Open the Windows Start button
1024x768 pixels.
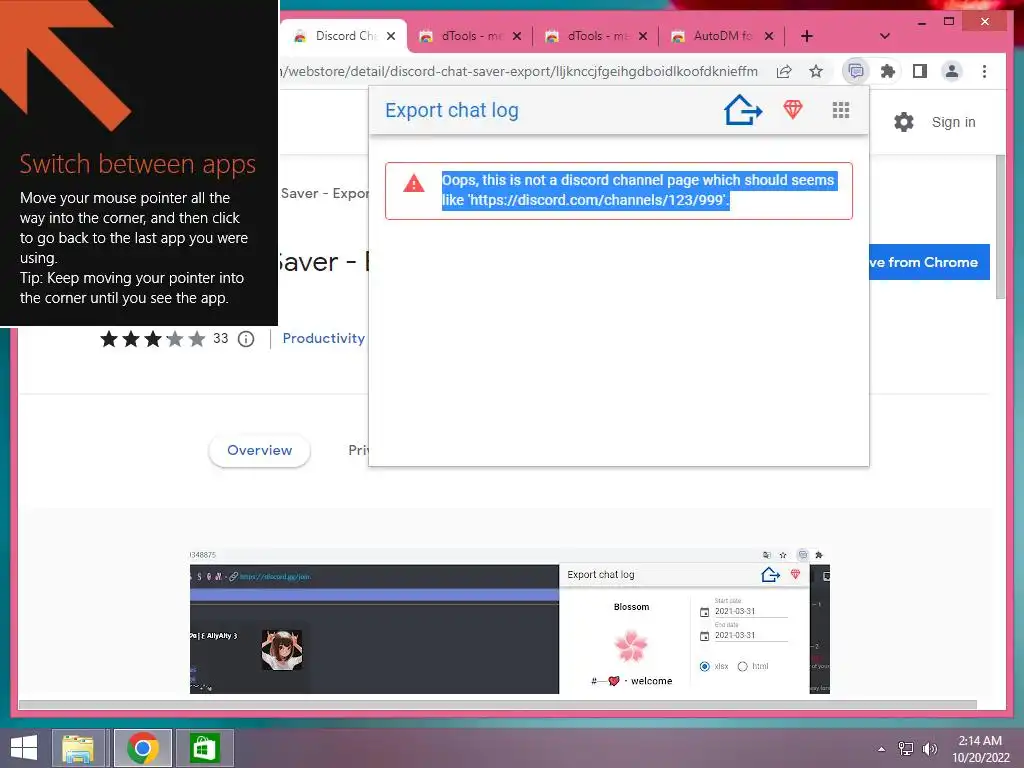point(24,748)
